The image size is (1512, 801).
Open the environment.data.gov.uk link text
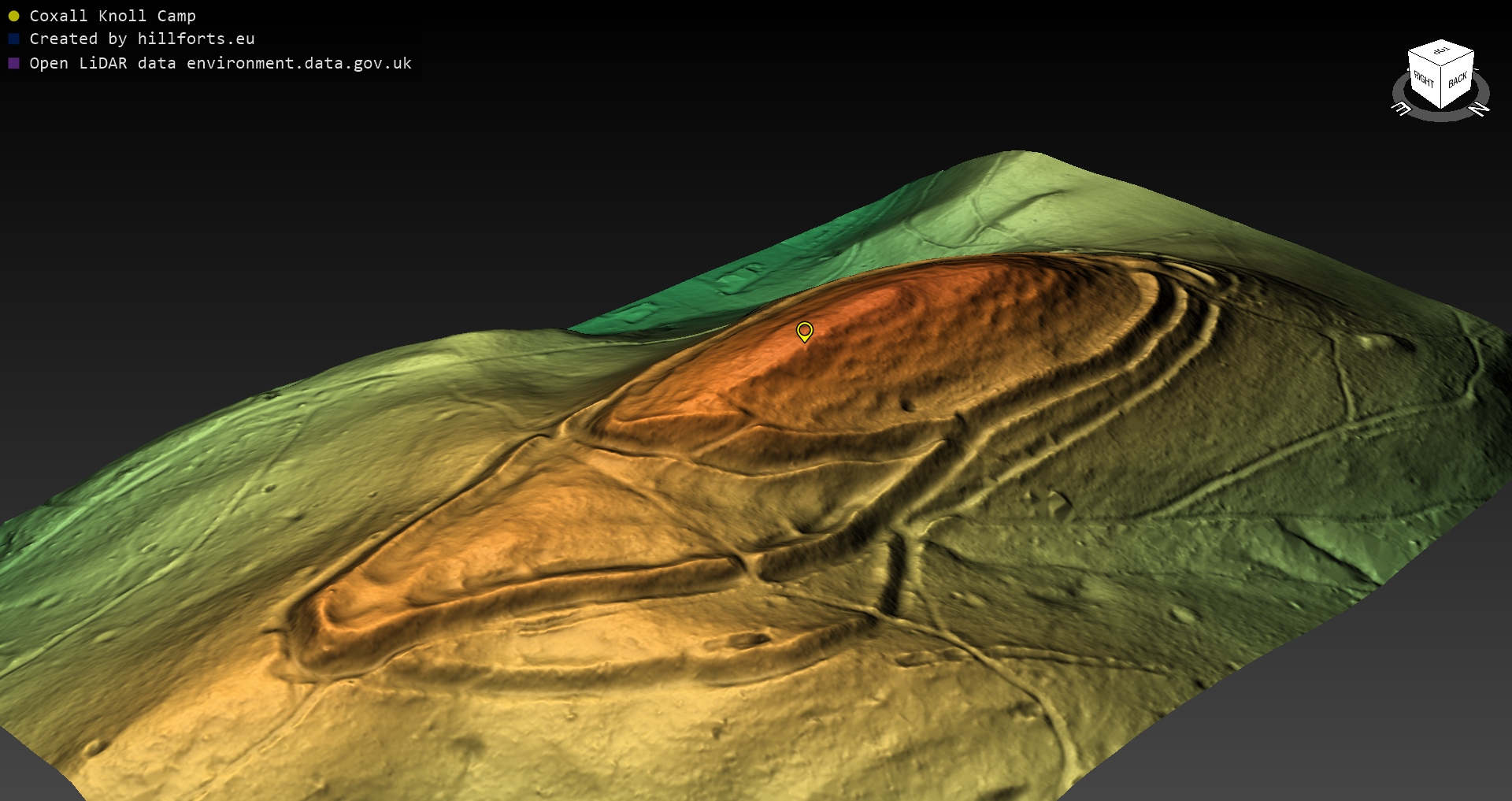pos(299,63)
